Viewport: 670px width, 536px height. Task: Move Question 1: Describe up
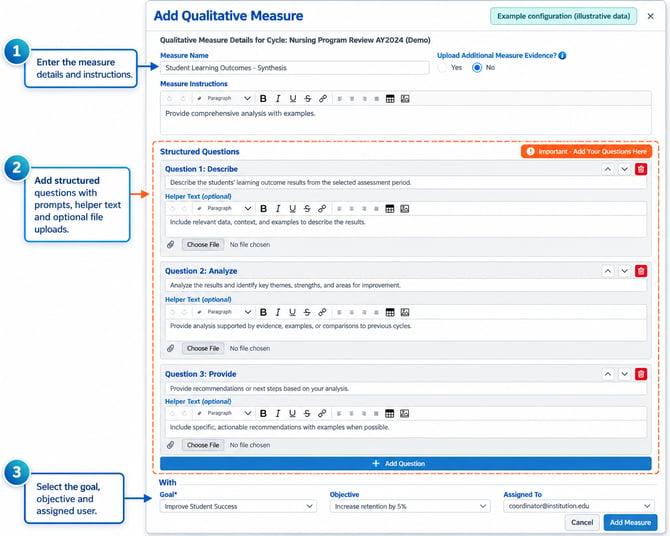(607, 169)
